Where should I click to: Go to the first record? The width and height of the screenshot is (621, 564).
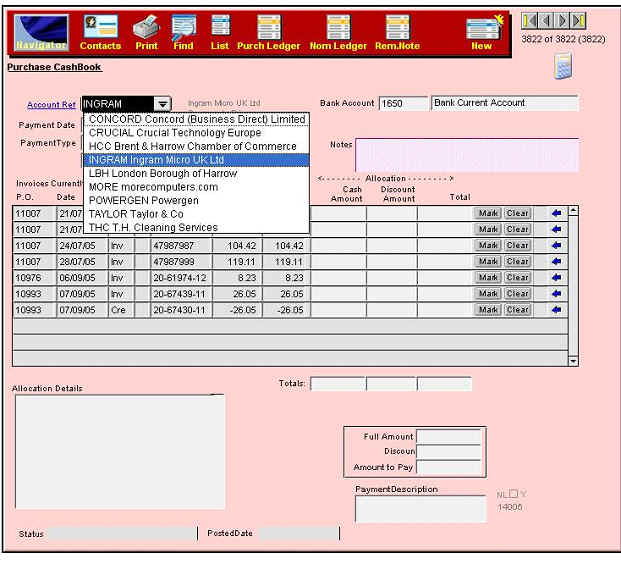529,21
